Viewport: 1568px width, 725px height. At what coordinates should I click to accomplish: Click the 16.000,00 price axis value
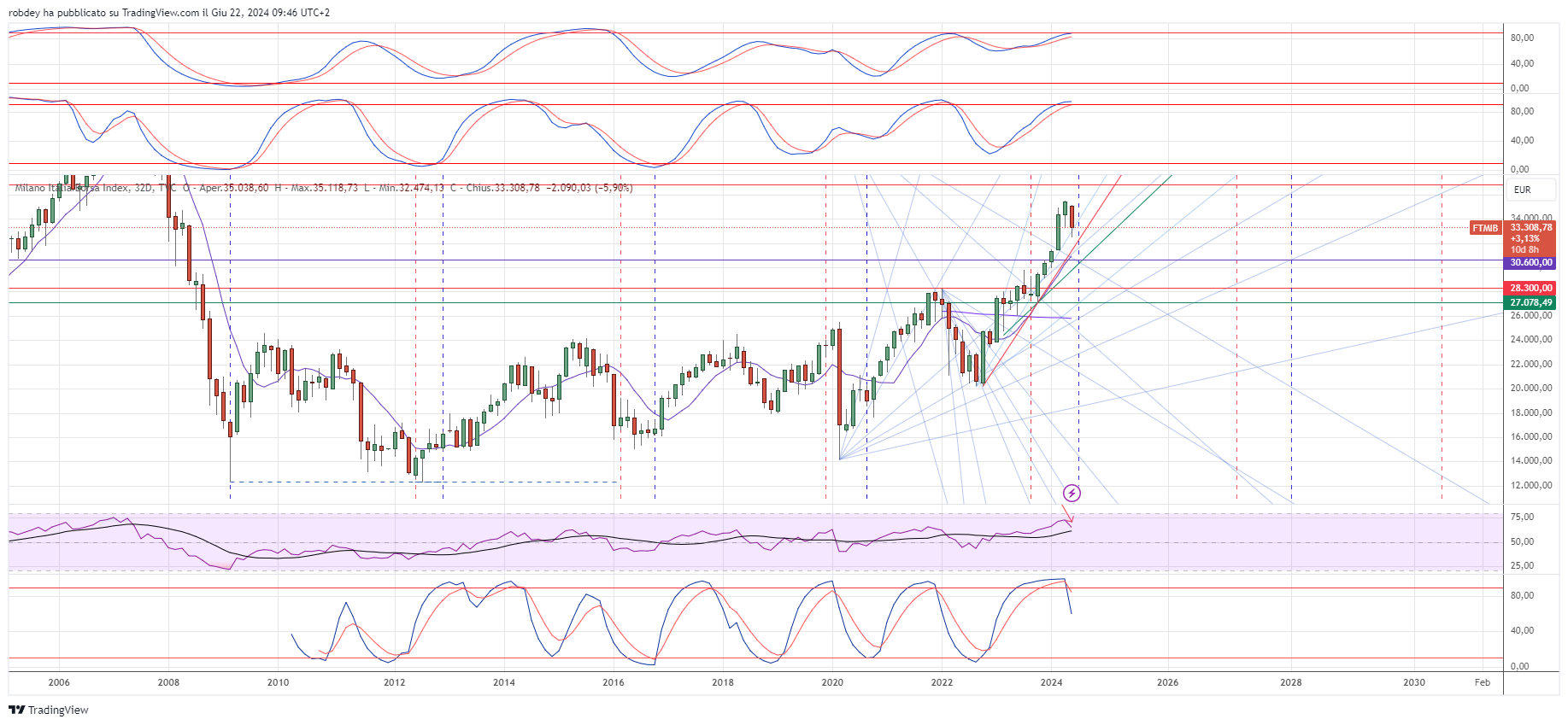[x=1531, y=436]
